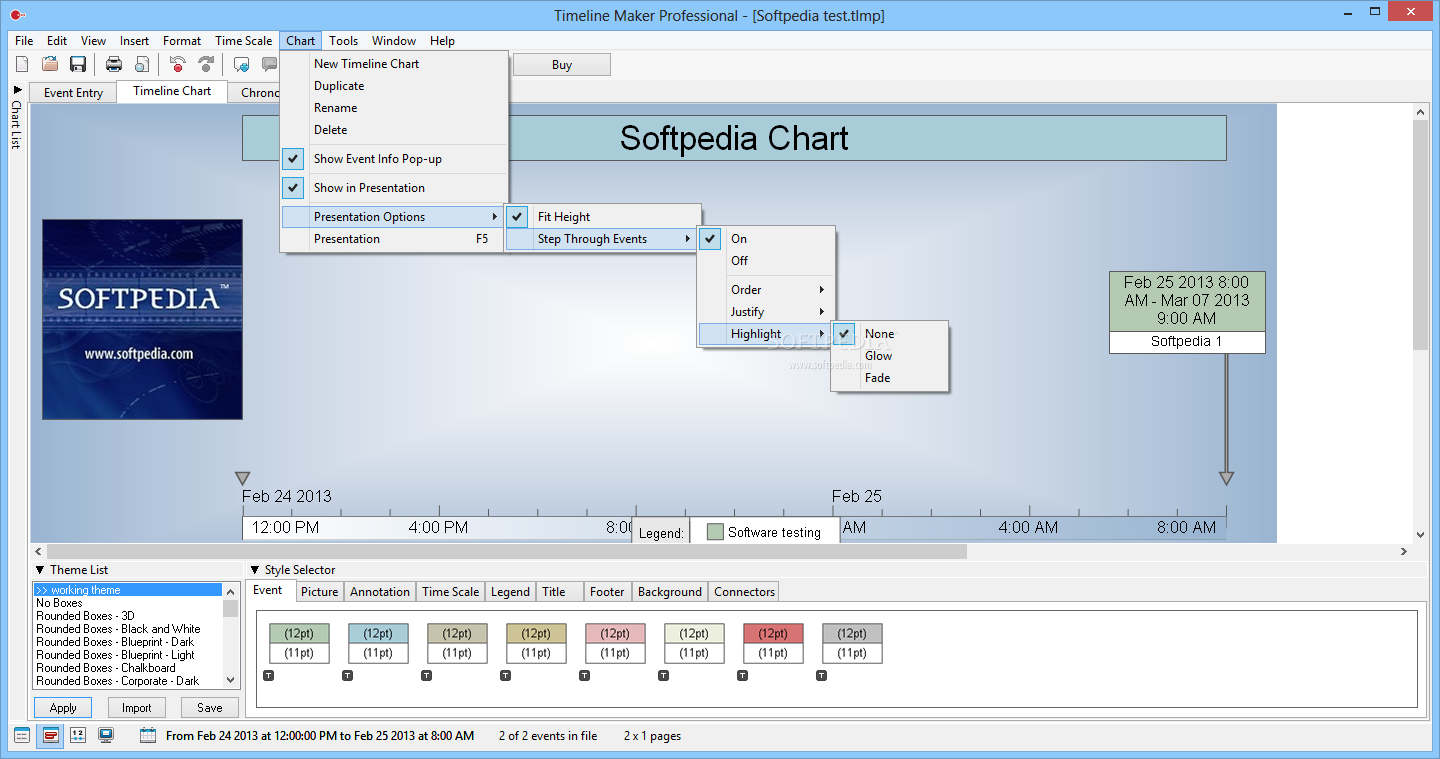The height and width of the screenshot is (759, 1440).
Task: Click the Software testing legend swatch
Action: click(715, 532)
